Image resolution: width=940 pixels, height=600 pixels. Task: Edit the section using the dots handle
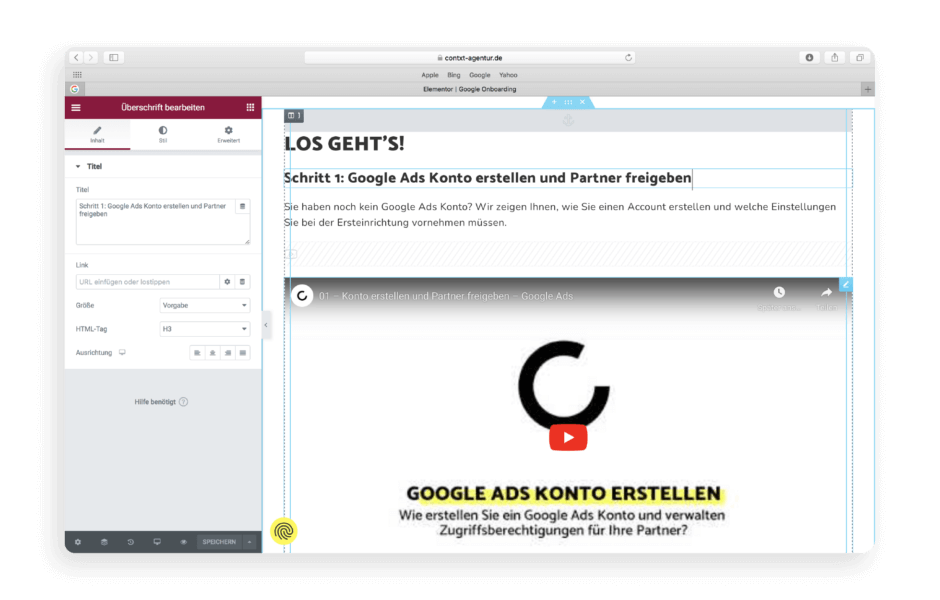pos(568,102)
